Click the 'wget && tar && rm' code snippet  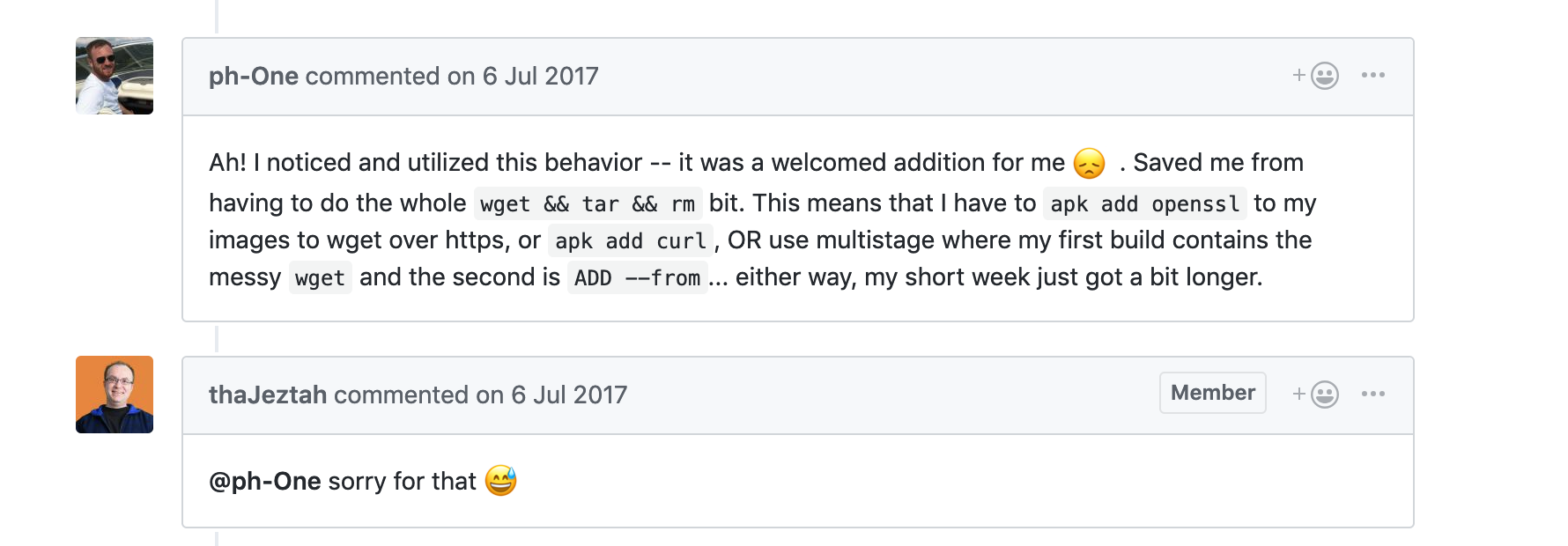coord(588,204)
